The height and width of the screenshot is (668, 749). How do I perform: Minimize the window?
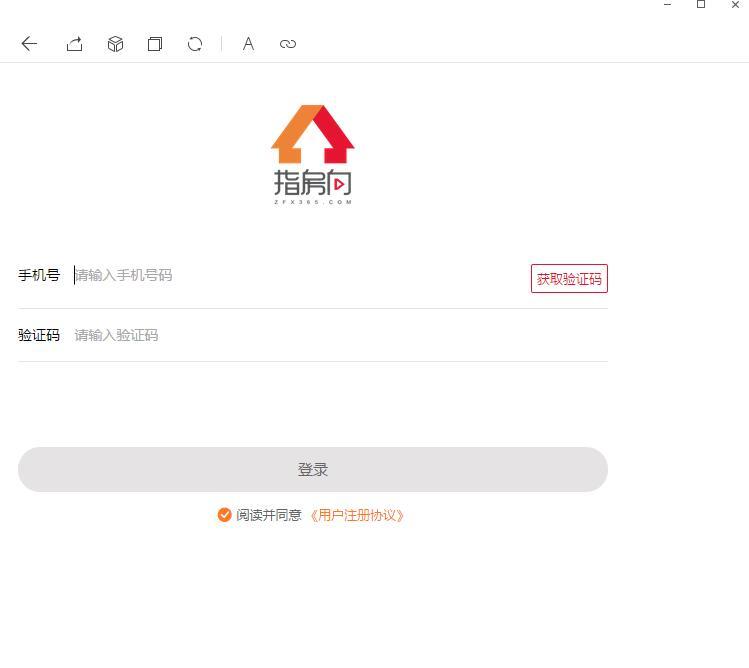tap(668, 5)
